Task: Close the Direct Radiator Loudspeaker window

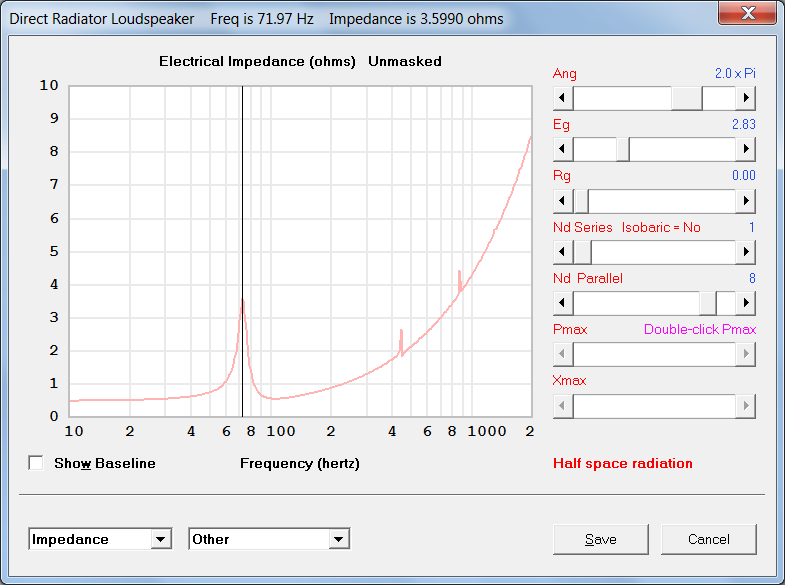Action: 747,13
